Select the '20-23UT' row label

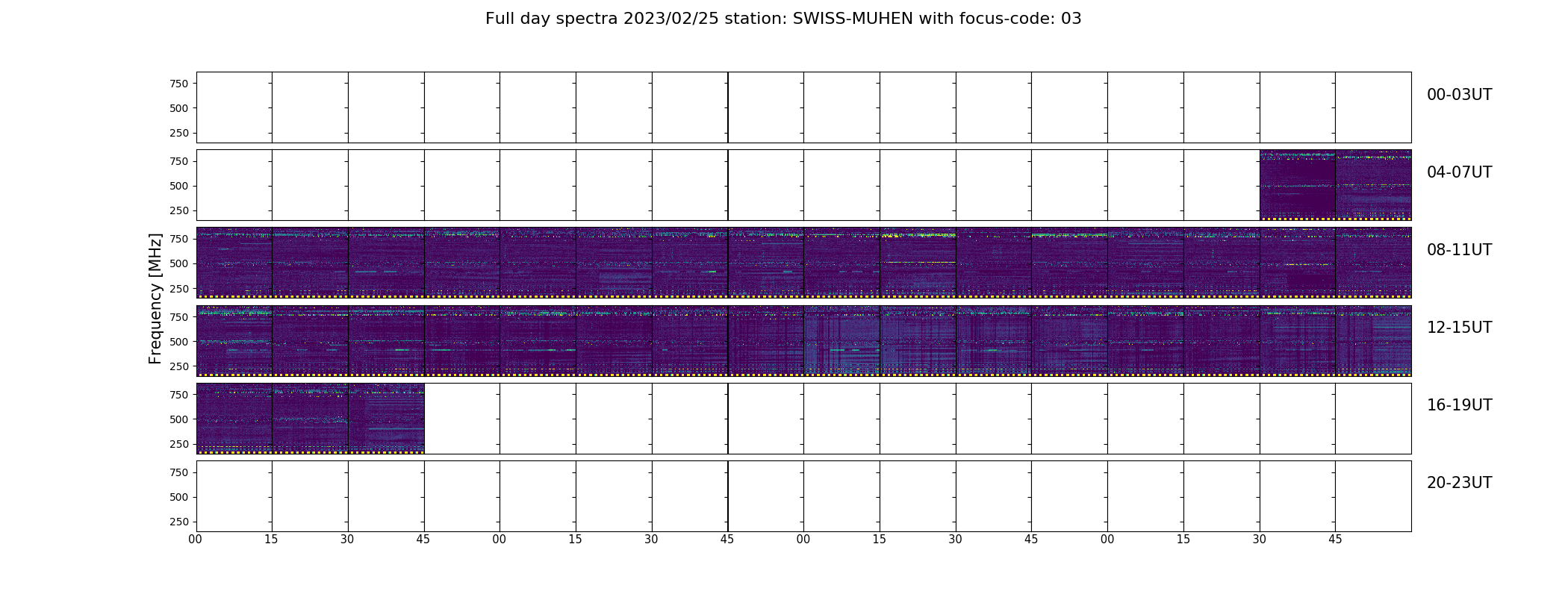(x=1459, y=483)
